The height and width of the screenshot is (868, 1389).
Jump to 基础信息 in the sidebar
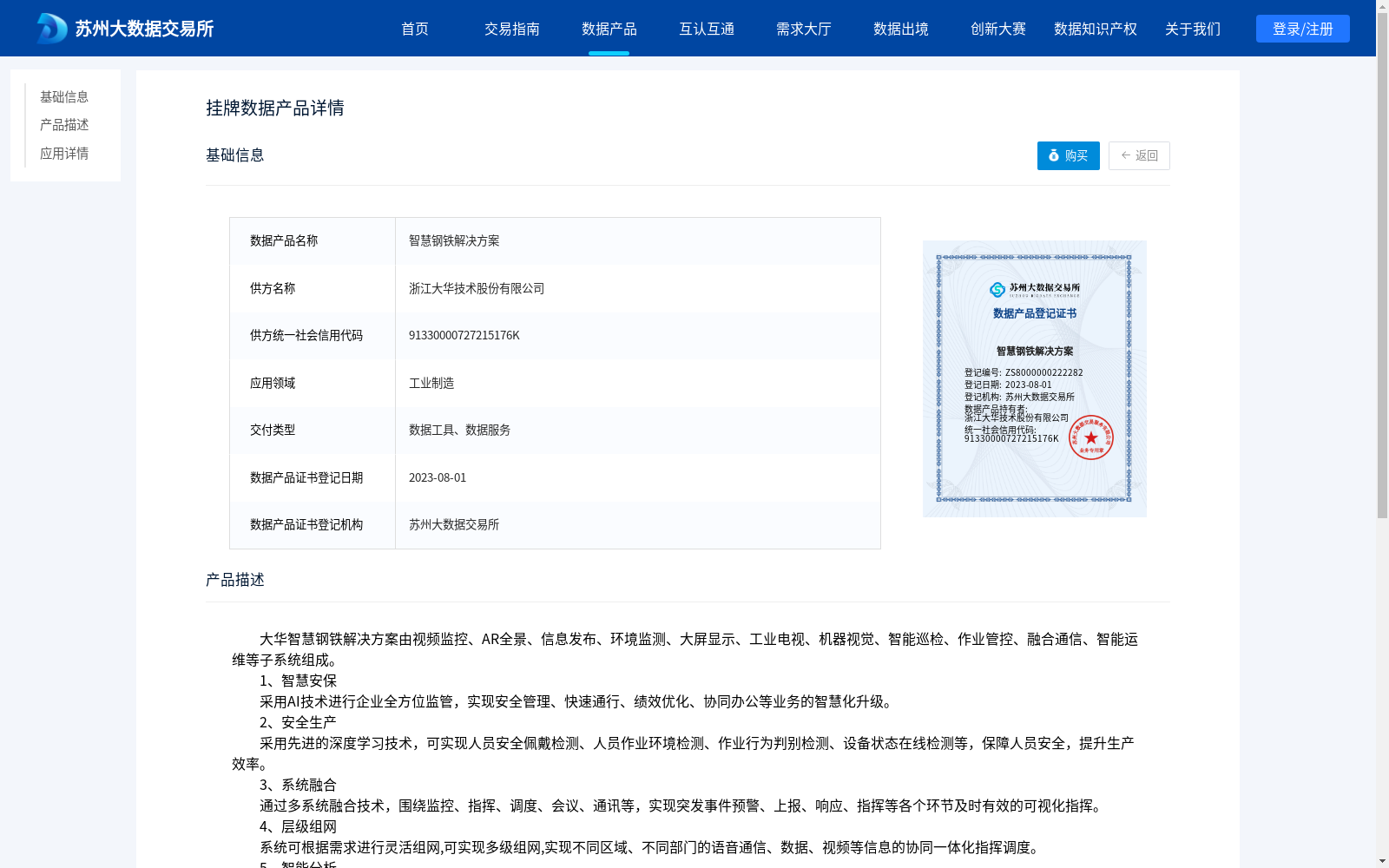click(64, 96)
